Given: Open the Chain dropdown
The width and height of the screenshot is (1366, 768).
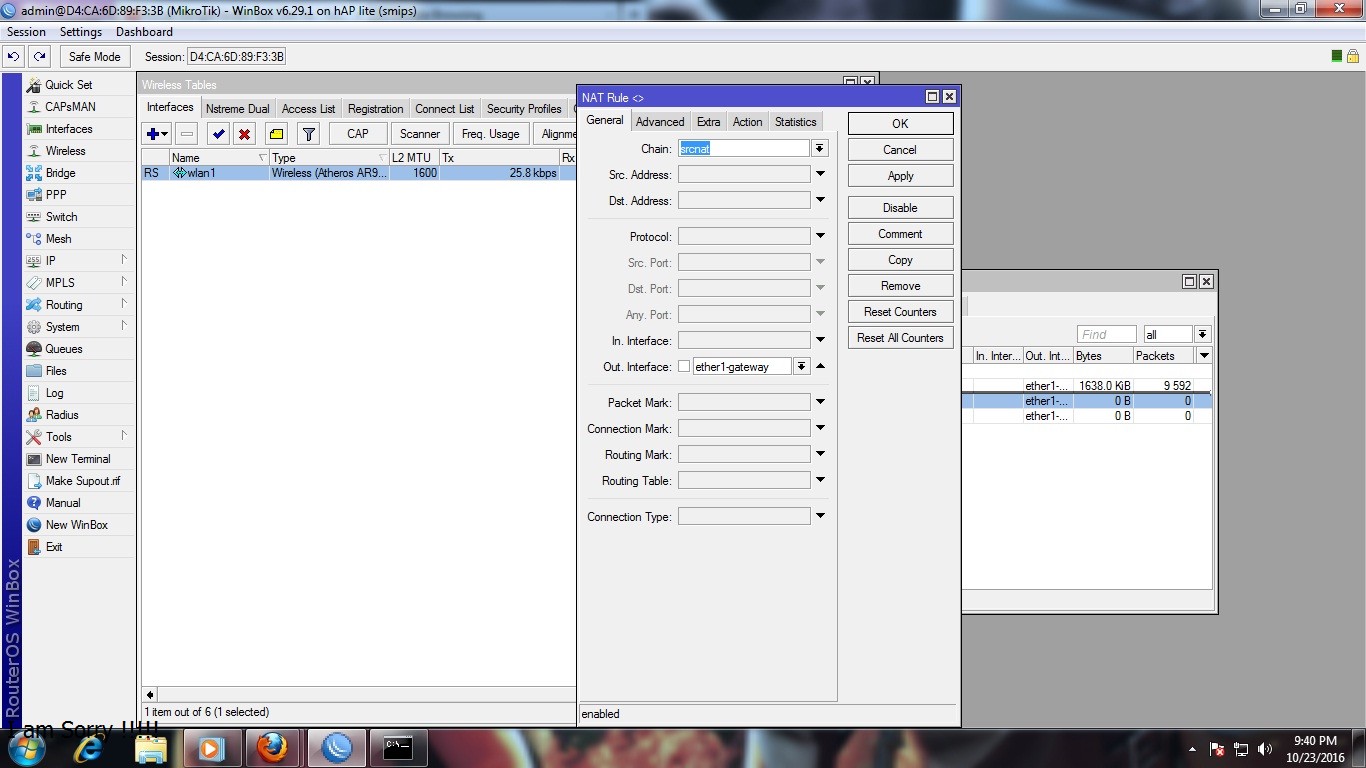Looking at the screenshot, I should point(819,147).
